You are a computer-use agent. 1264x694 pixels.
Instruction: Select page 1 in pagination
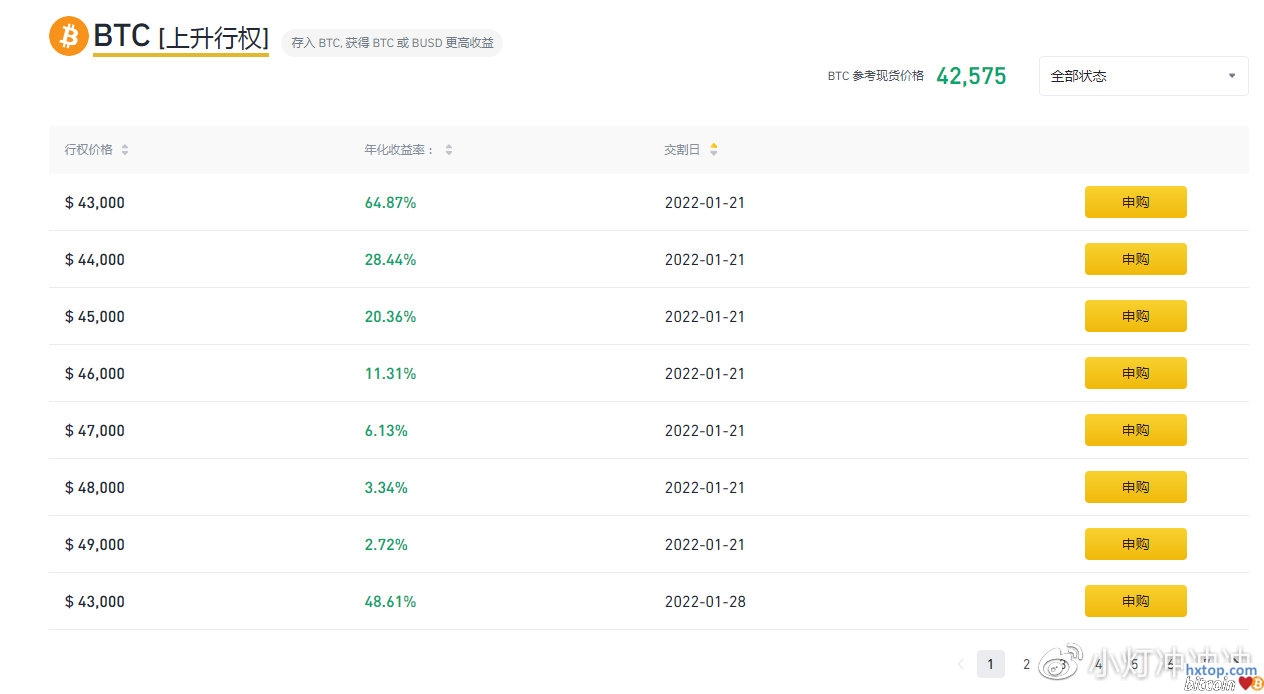click(990, 664)
